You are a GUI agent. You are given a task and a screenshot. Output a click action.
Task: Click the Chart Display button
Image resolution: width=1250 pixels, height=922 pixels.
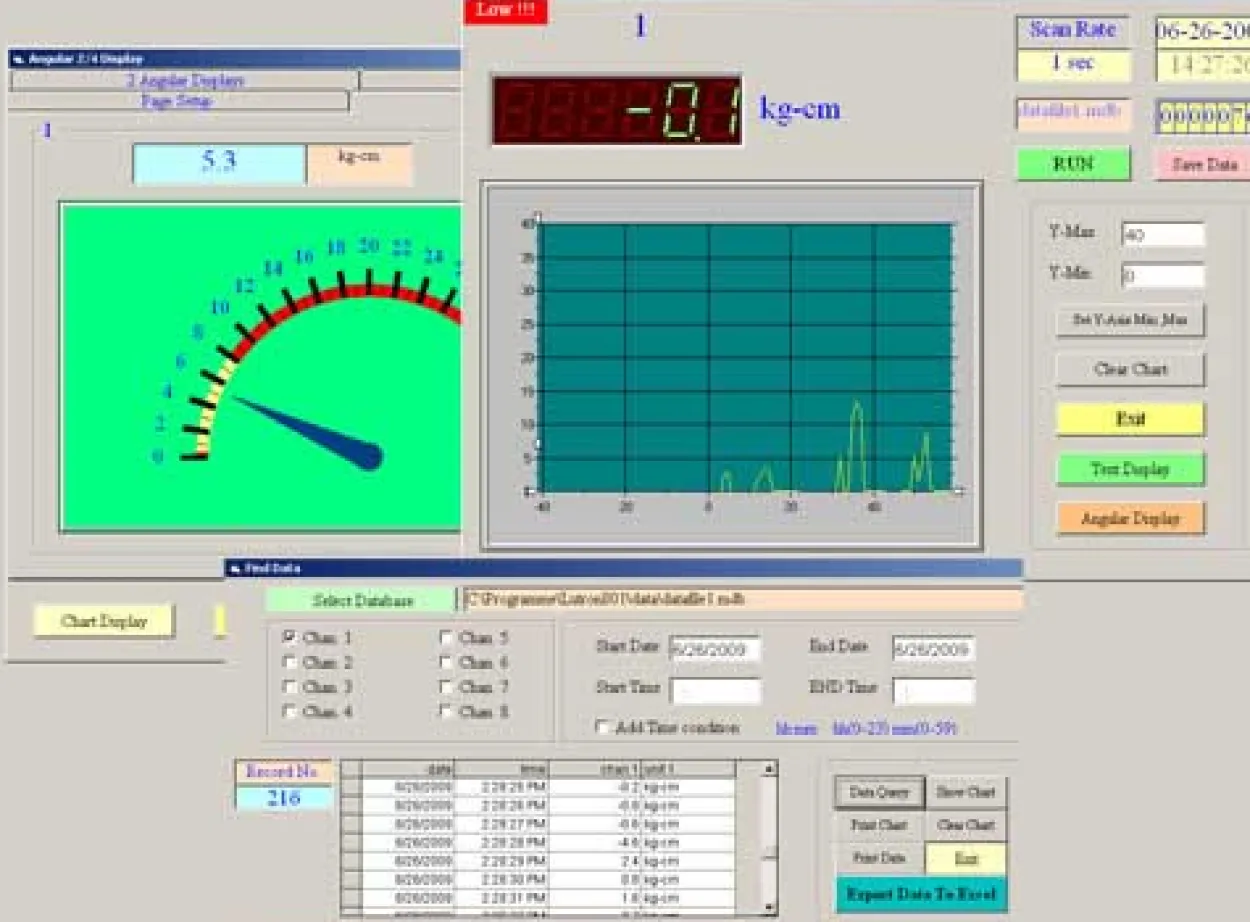104,621
